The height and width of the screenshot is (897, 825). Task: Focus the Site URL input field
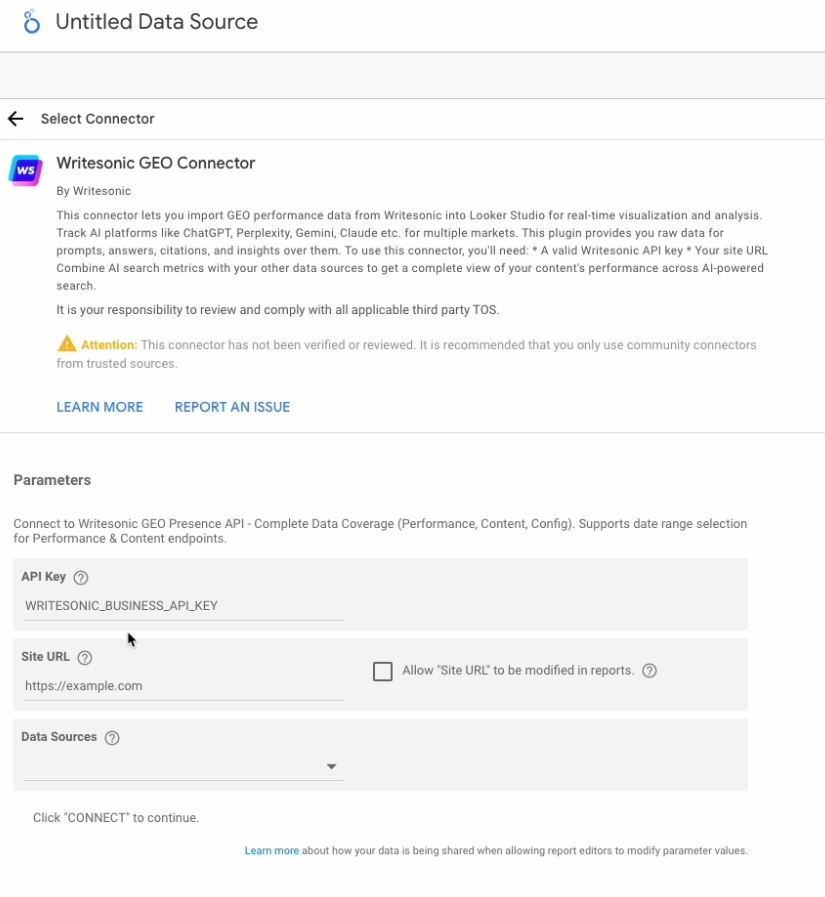tap(183, 686)
